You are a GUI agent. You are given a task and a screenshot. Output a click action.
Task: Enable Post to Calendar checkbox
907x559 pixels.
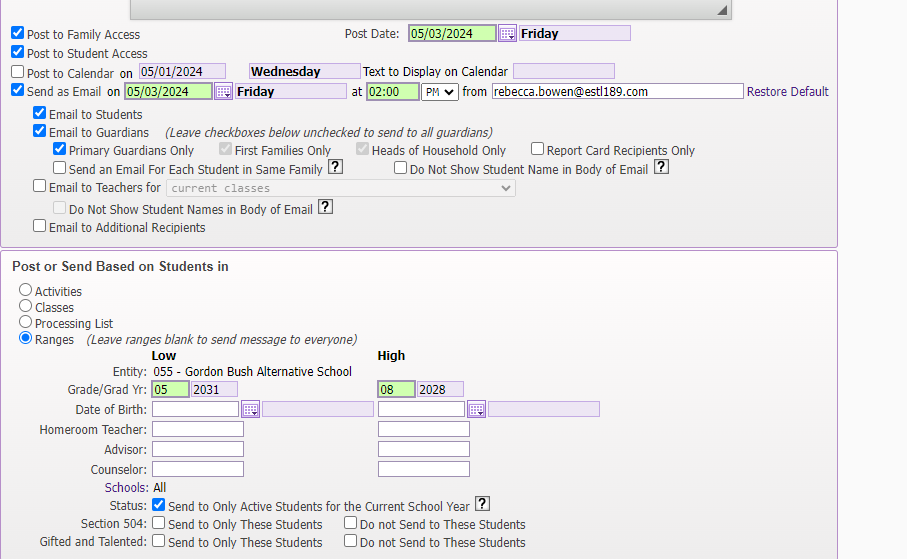click(x=18, y=72)
